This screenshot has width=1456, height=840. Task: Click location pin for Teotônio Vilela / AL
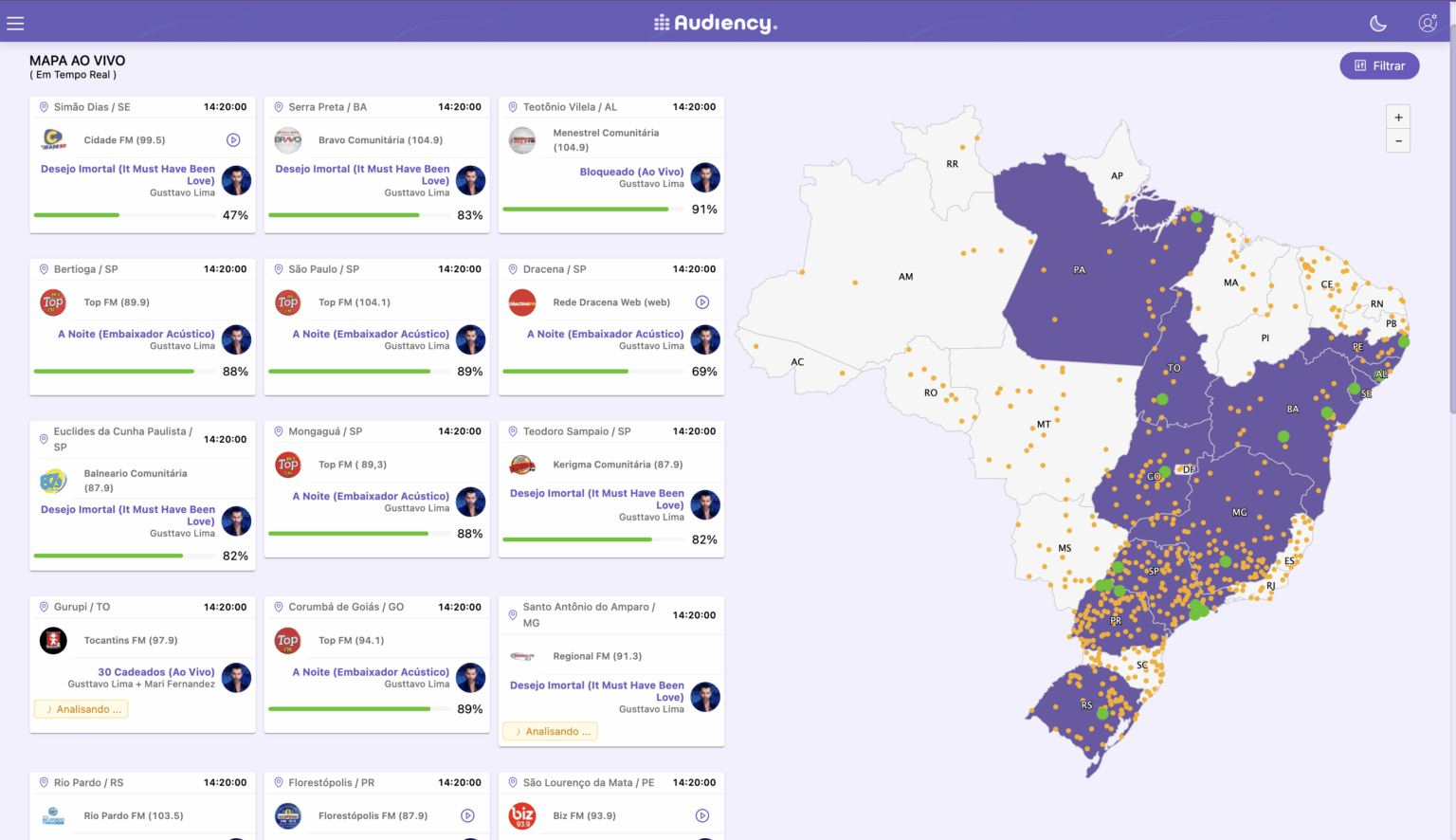pyautogui.click(x=513, y=107)
